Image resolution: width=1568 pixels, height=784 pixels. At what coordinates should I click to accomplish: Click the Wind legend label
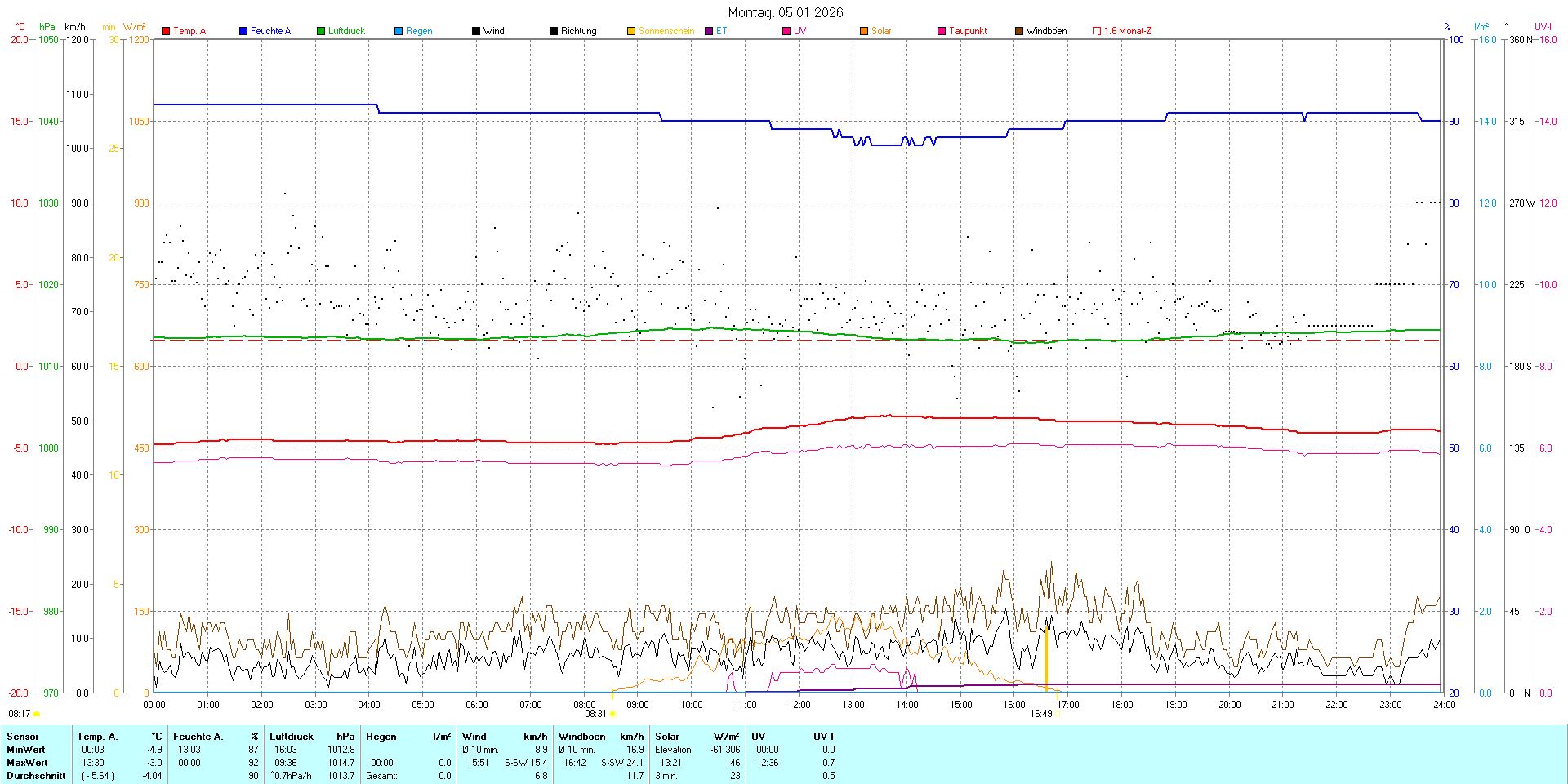coord(493,31)
